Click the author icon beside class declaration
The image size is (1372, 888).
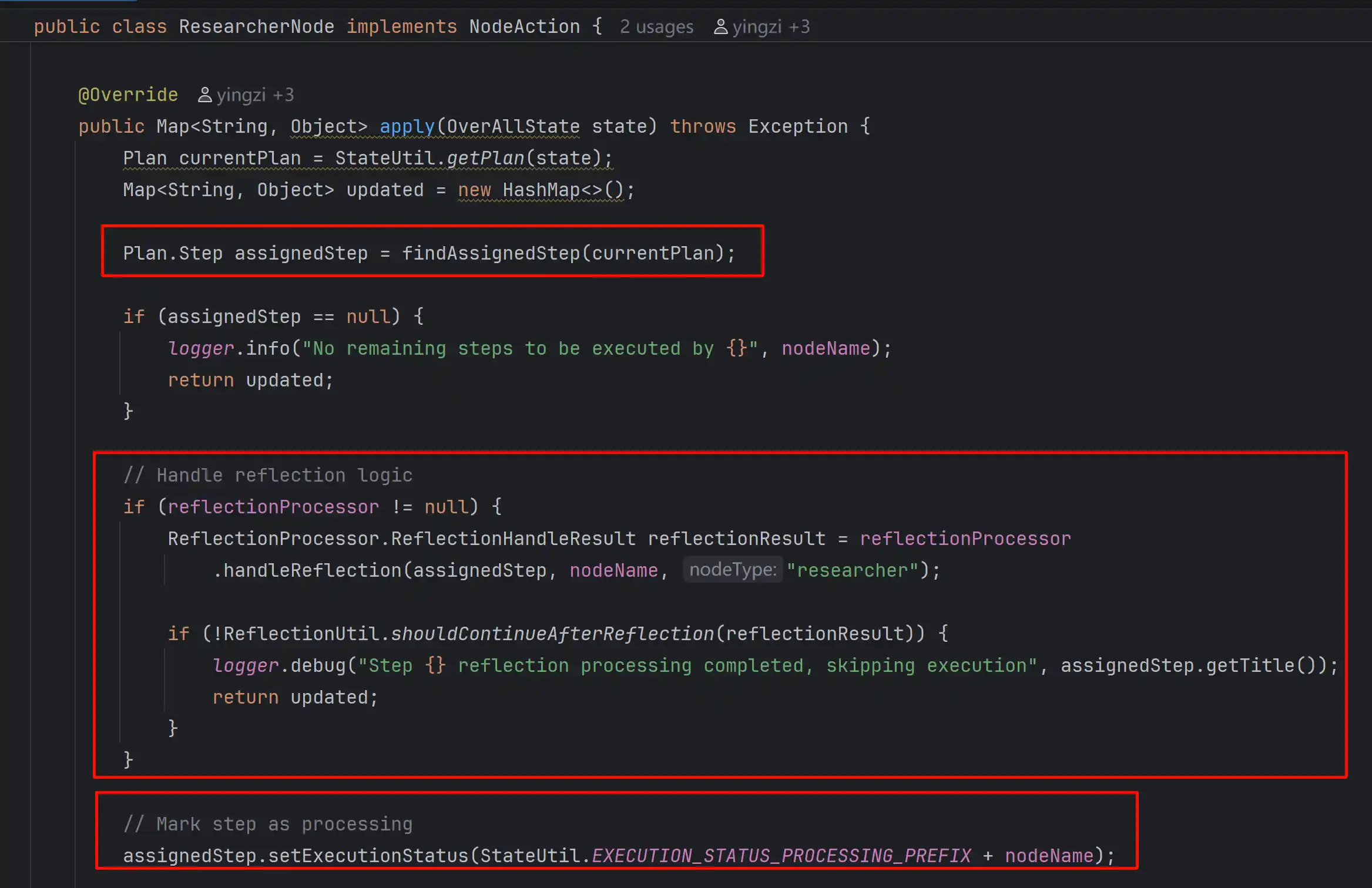click(x=720, y=27)
